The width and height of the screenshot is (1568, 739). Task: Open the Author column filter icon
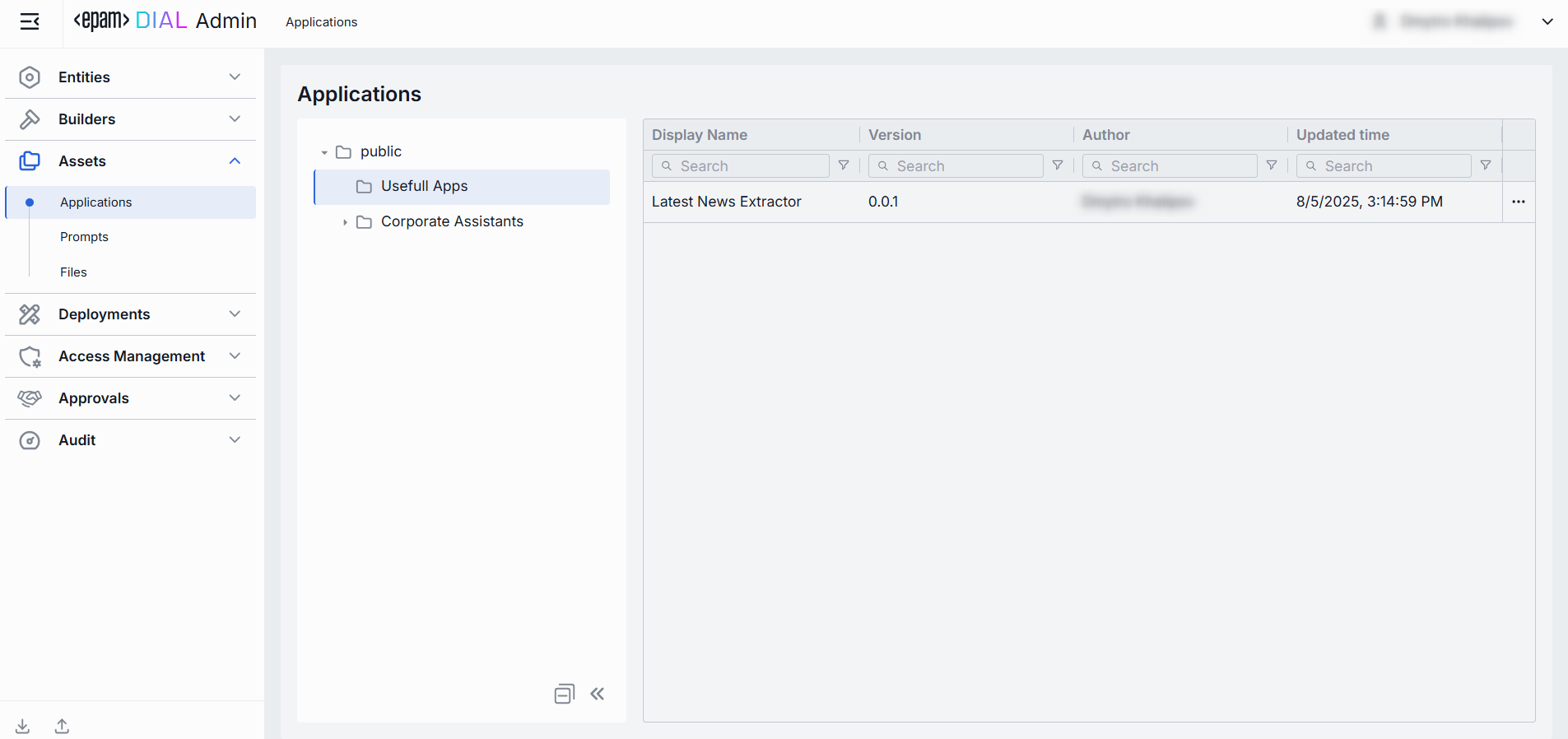(1272, 165)
